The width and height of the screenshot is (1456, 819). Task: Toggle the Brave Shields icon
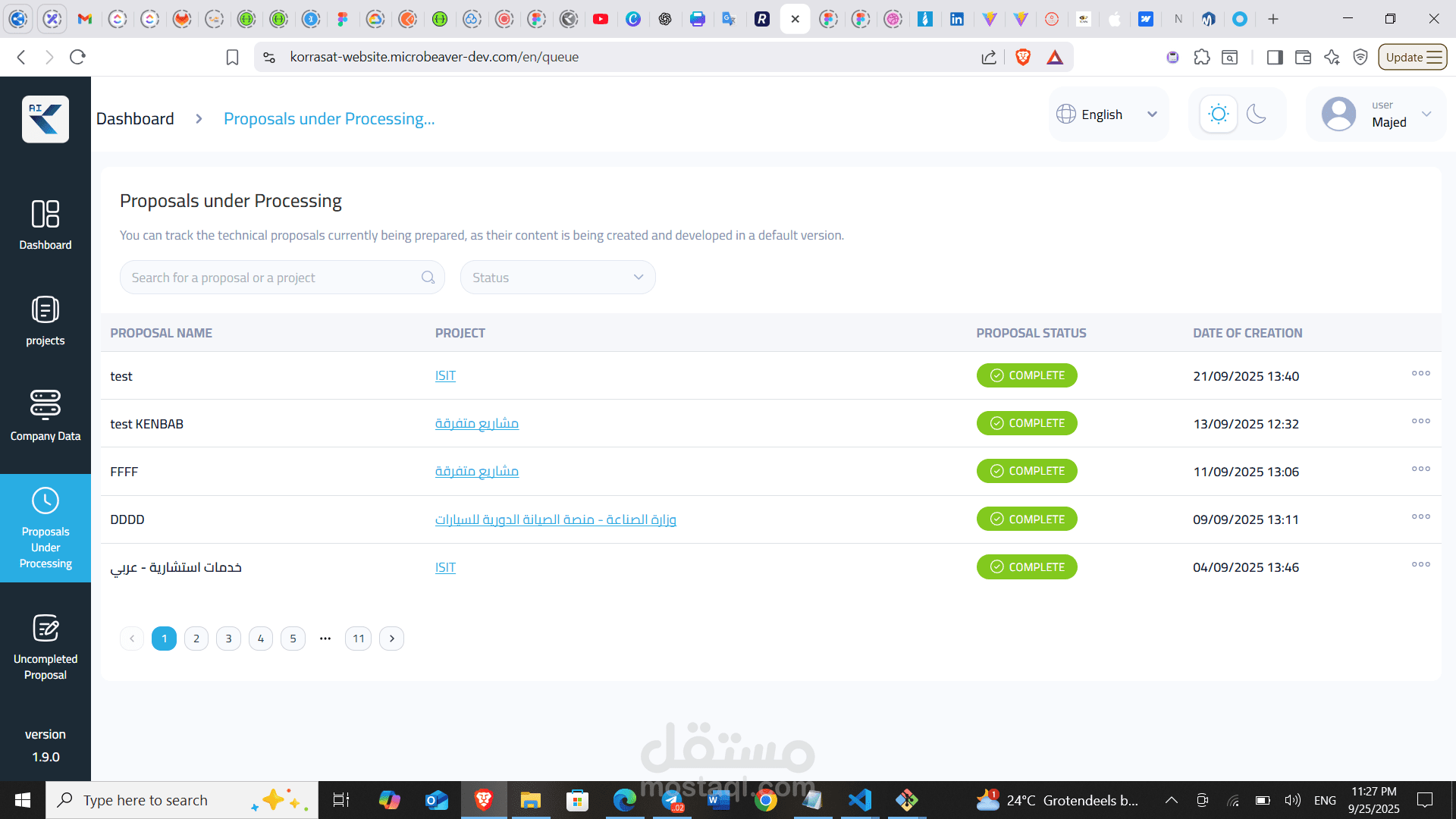(1022, 57)
